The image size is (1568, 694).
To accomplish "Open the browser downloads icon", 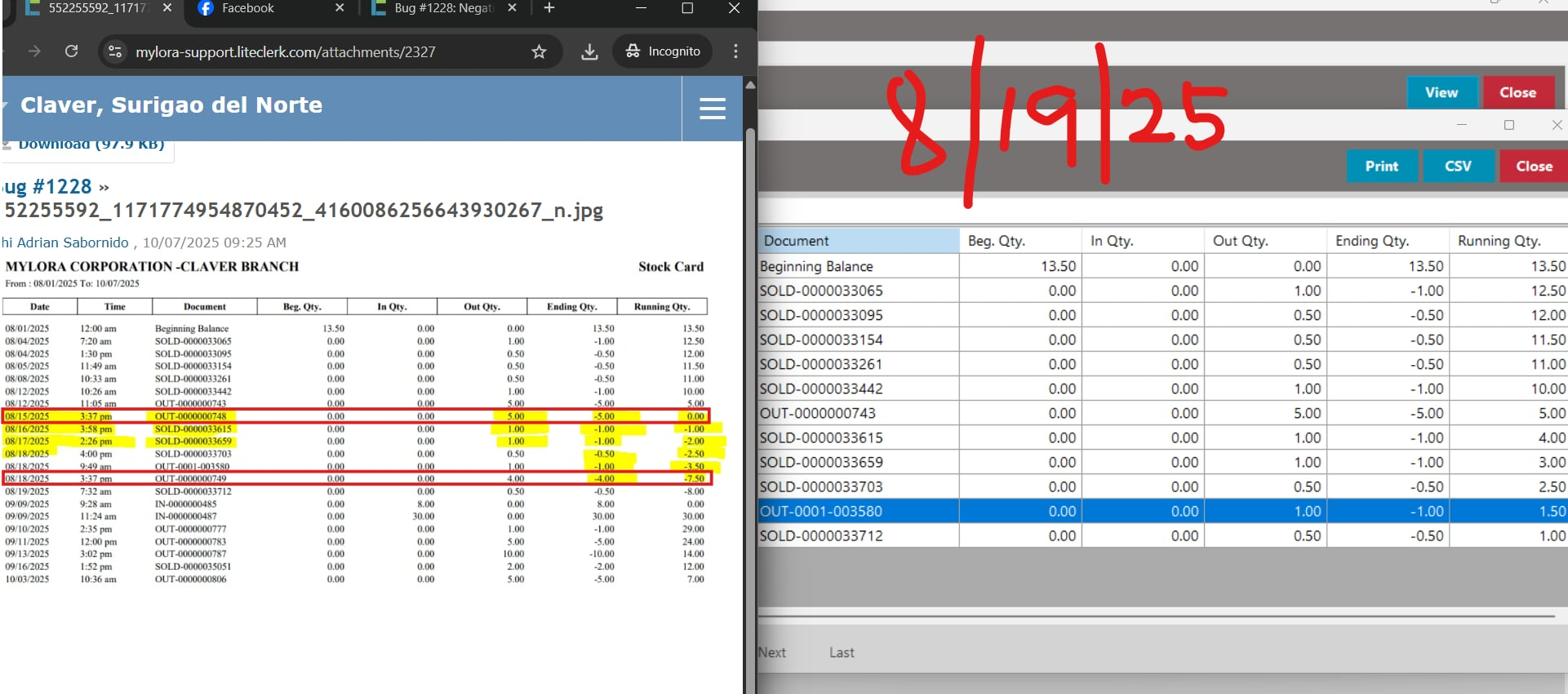I will pos(589,51).
